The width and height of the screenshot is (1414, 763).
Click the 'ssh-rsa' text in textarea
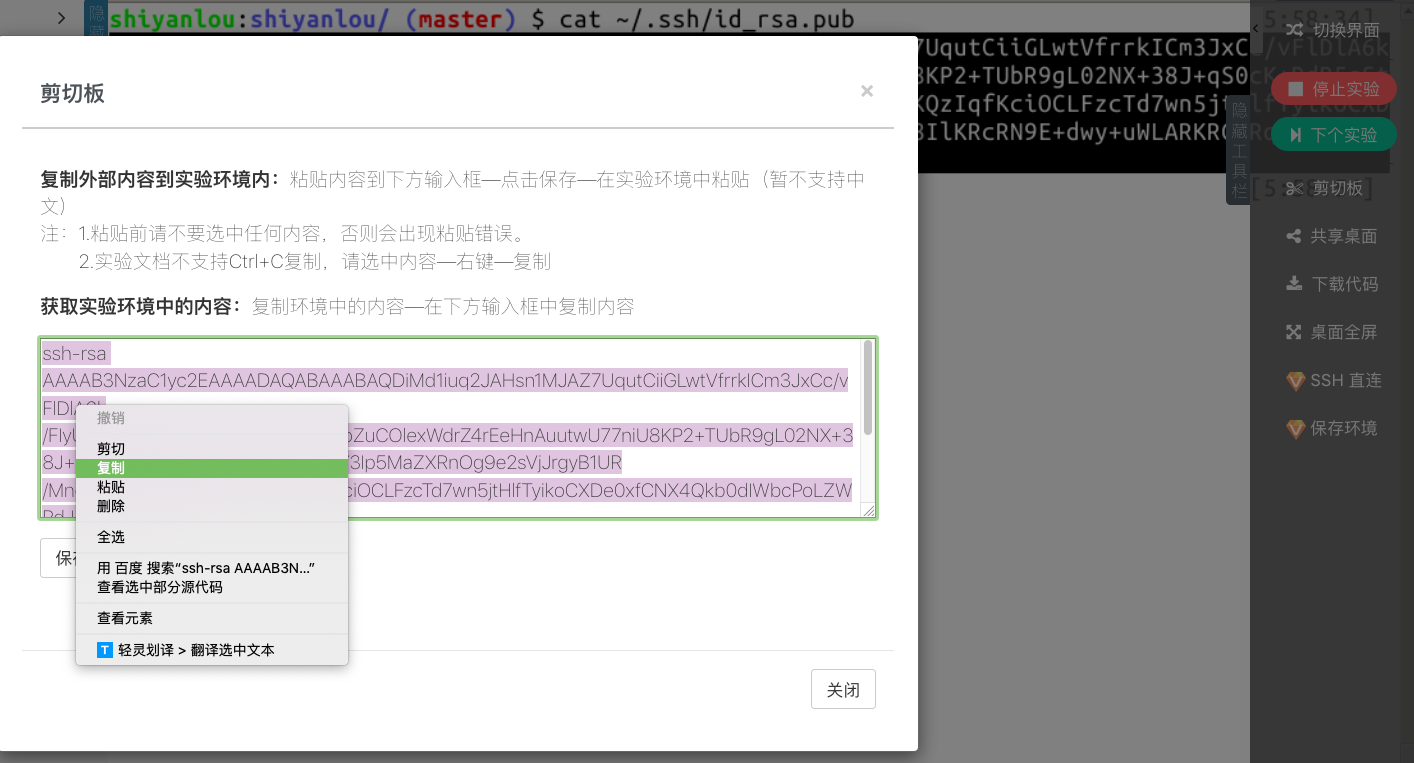75,354
